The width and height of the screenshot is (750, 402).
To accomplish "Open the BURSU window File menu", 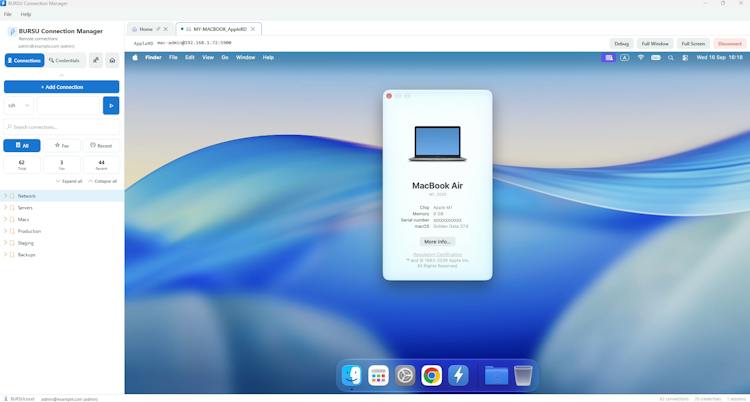I will (x=8, y=14).
